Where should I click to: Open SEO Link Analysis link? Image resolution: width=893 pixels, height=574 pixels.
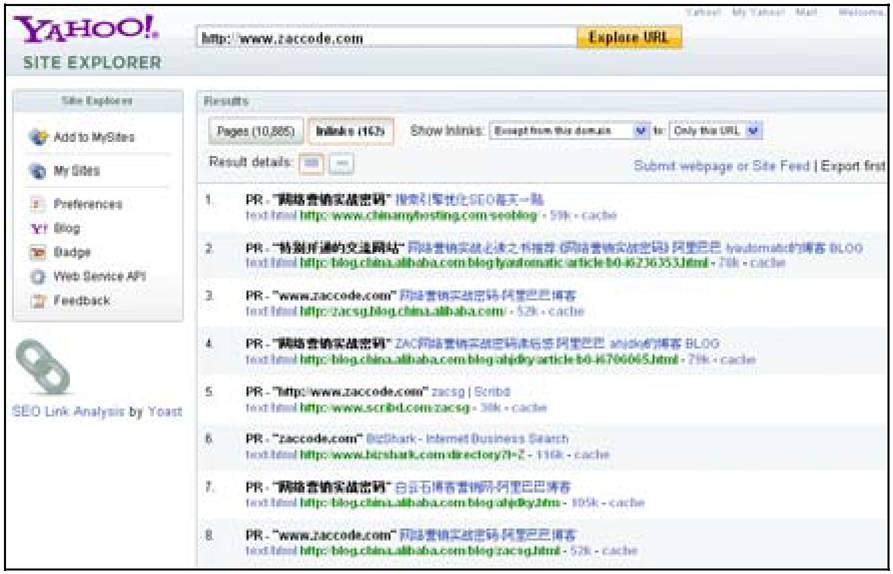click(x=68, y=411)
